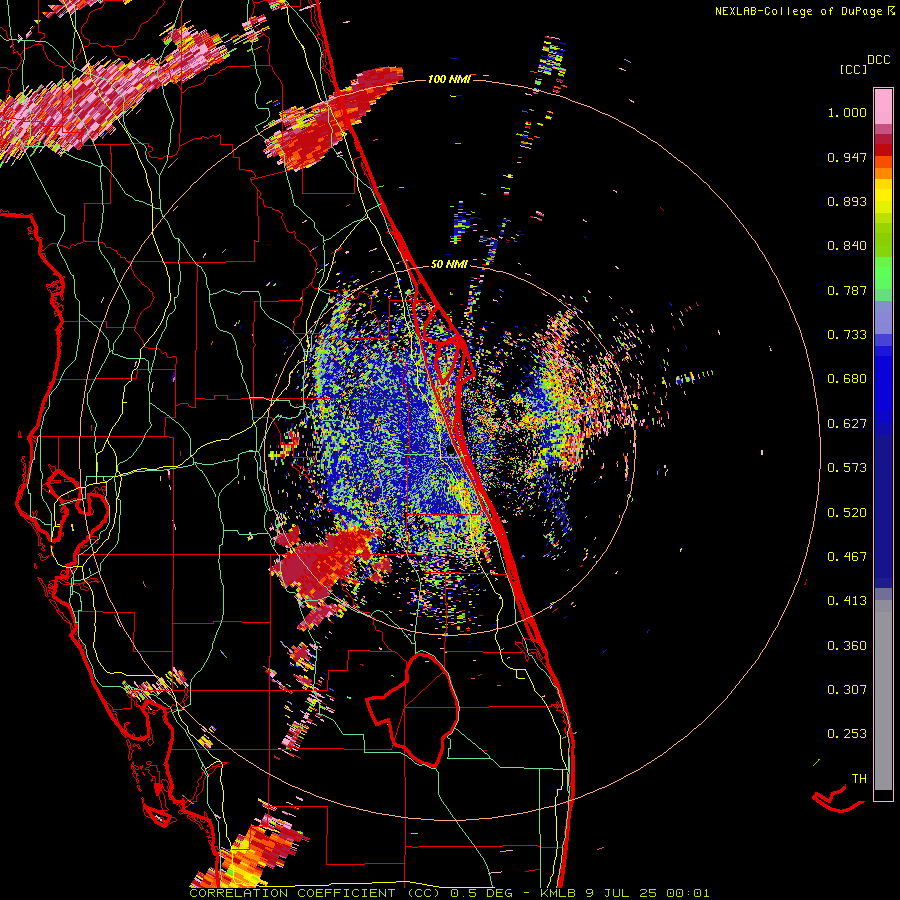Select the 0.467 scale value
This screenshot has width=900, height=900.
[x=847, y=557]
